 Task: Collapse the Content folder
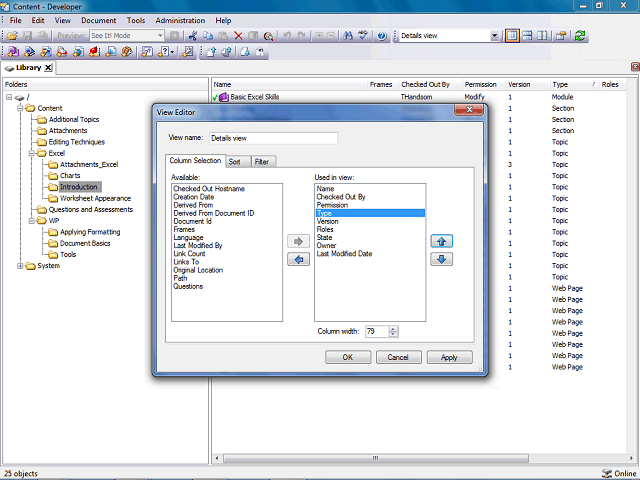click(x=20, y=108)
